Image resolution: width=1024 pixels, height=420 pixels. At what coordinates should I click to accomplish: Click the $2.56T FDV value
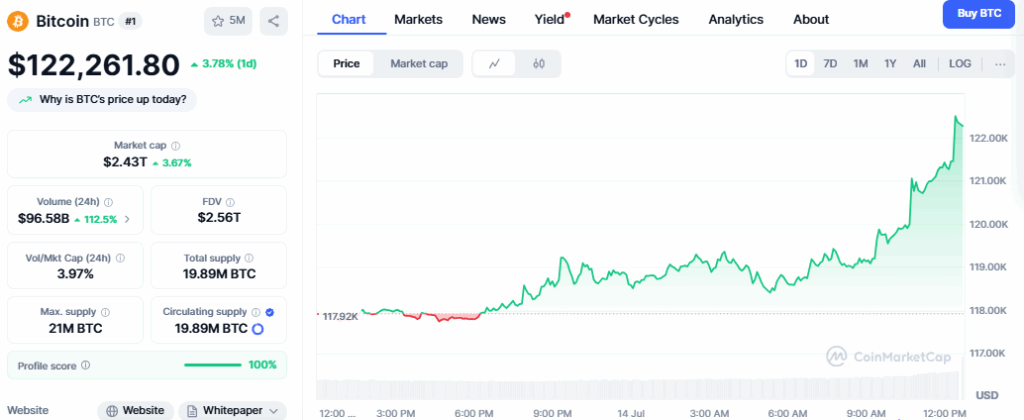[219, 218]
